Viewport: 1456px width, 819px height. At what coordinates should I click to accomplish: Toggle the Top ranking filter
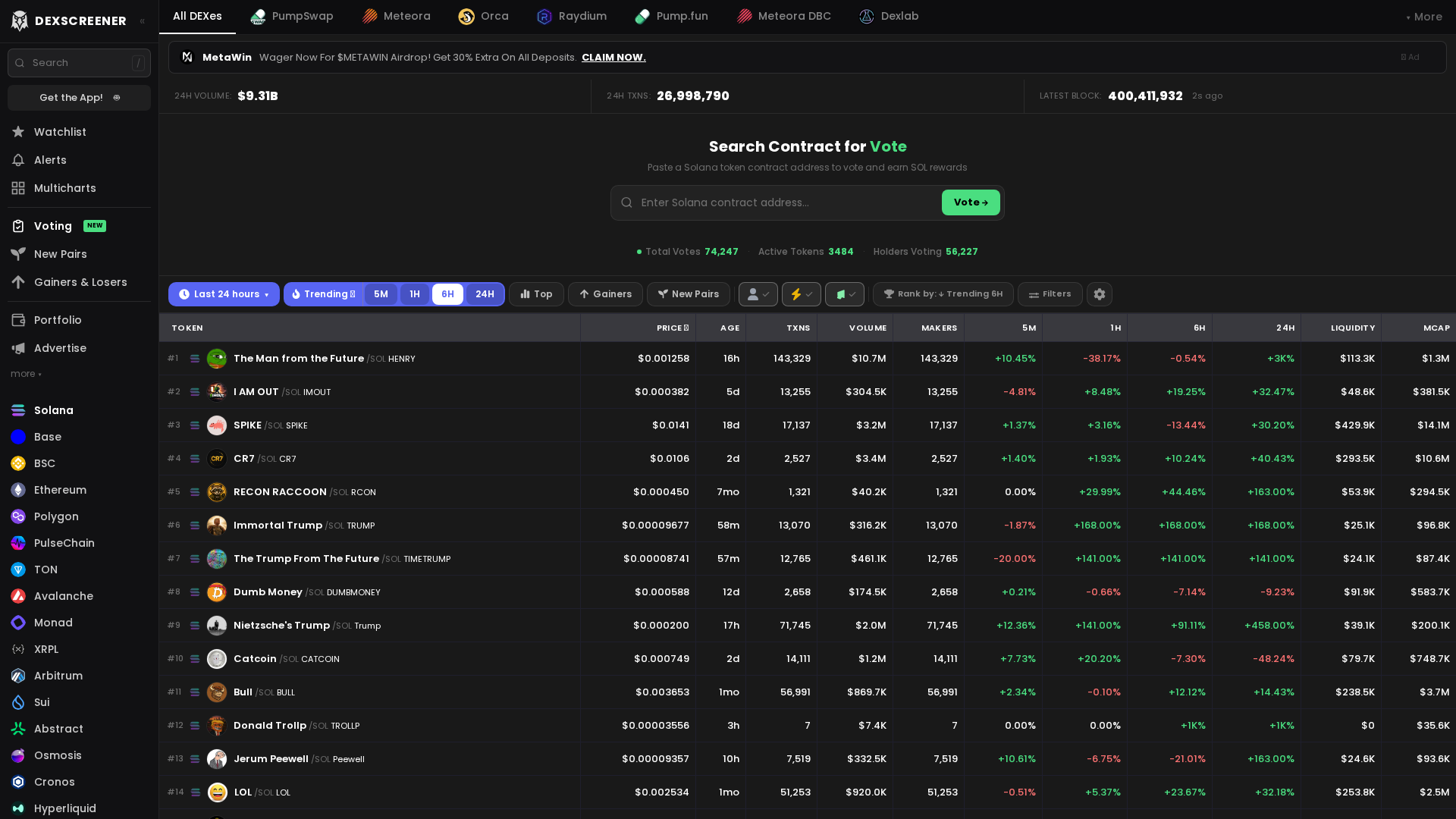[536, 294]
